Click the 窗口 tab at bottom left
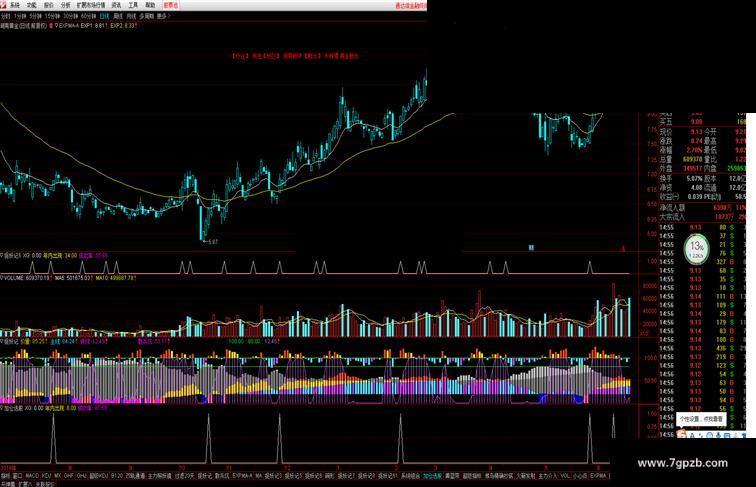 coord(17,476)
